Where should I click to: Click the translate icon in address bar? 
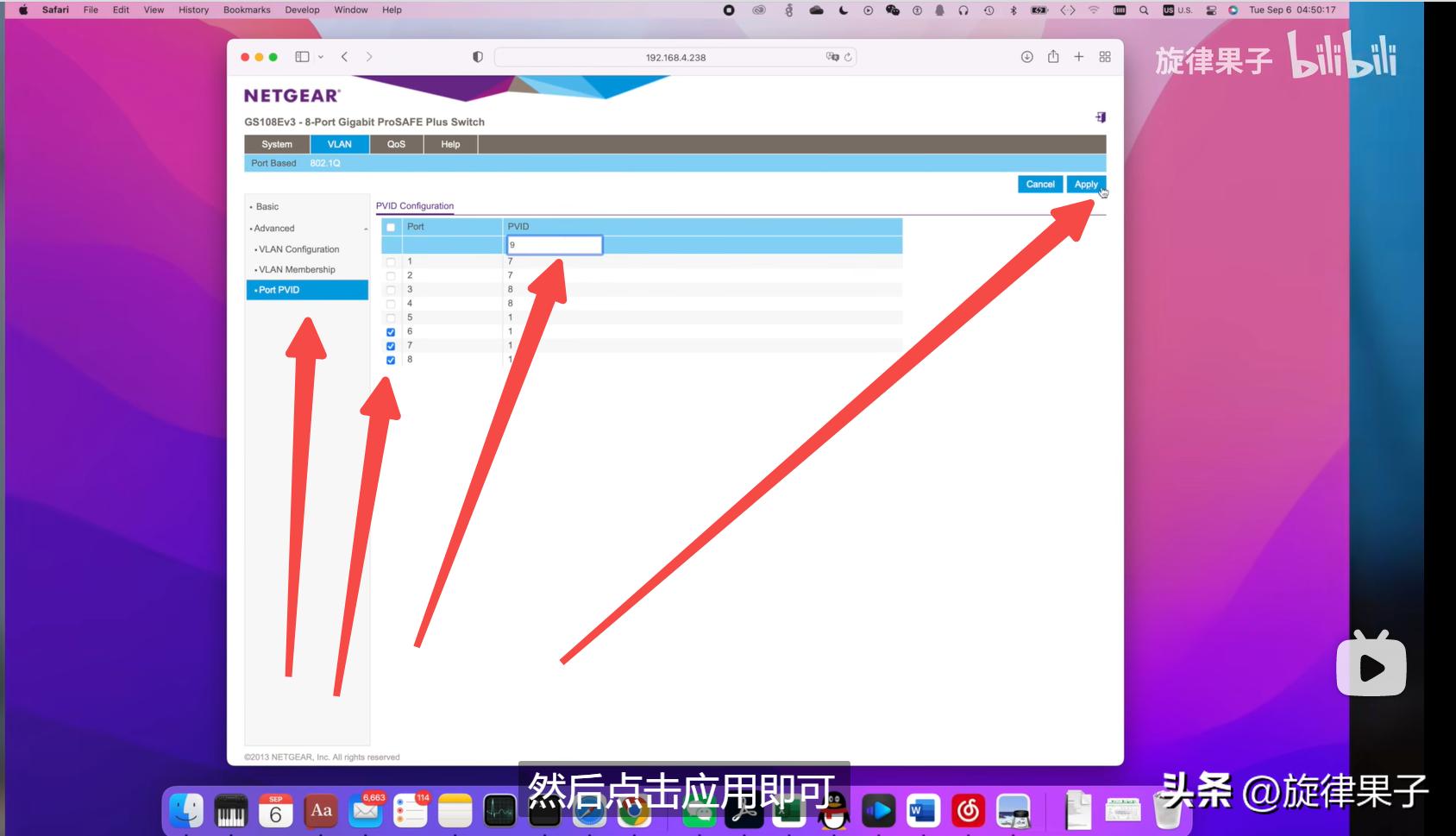coord(832,57)
